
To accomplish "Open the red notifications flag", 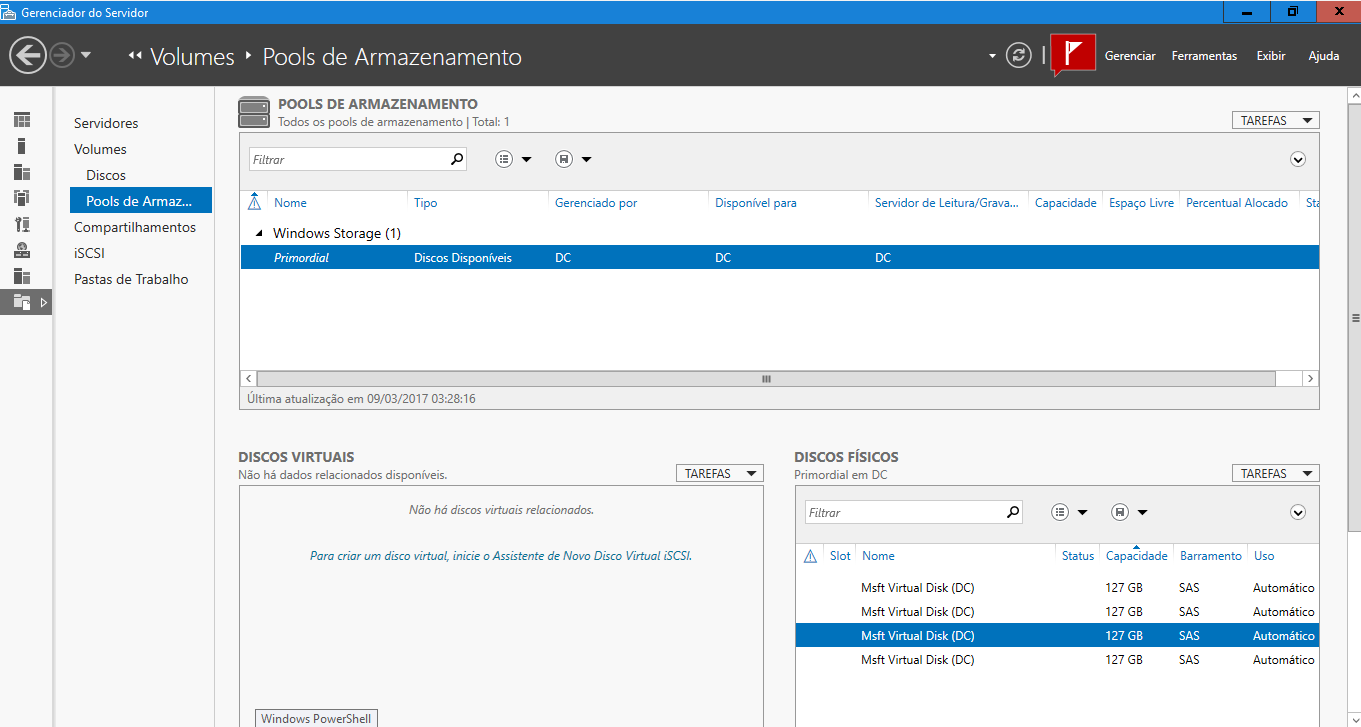I will point(1073,55).
